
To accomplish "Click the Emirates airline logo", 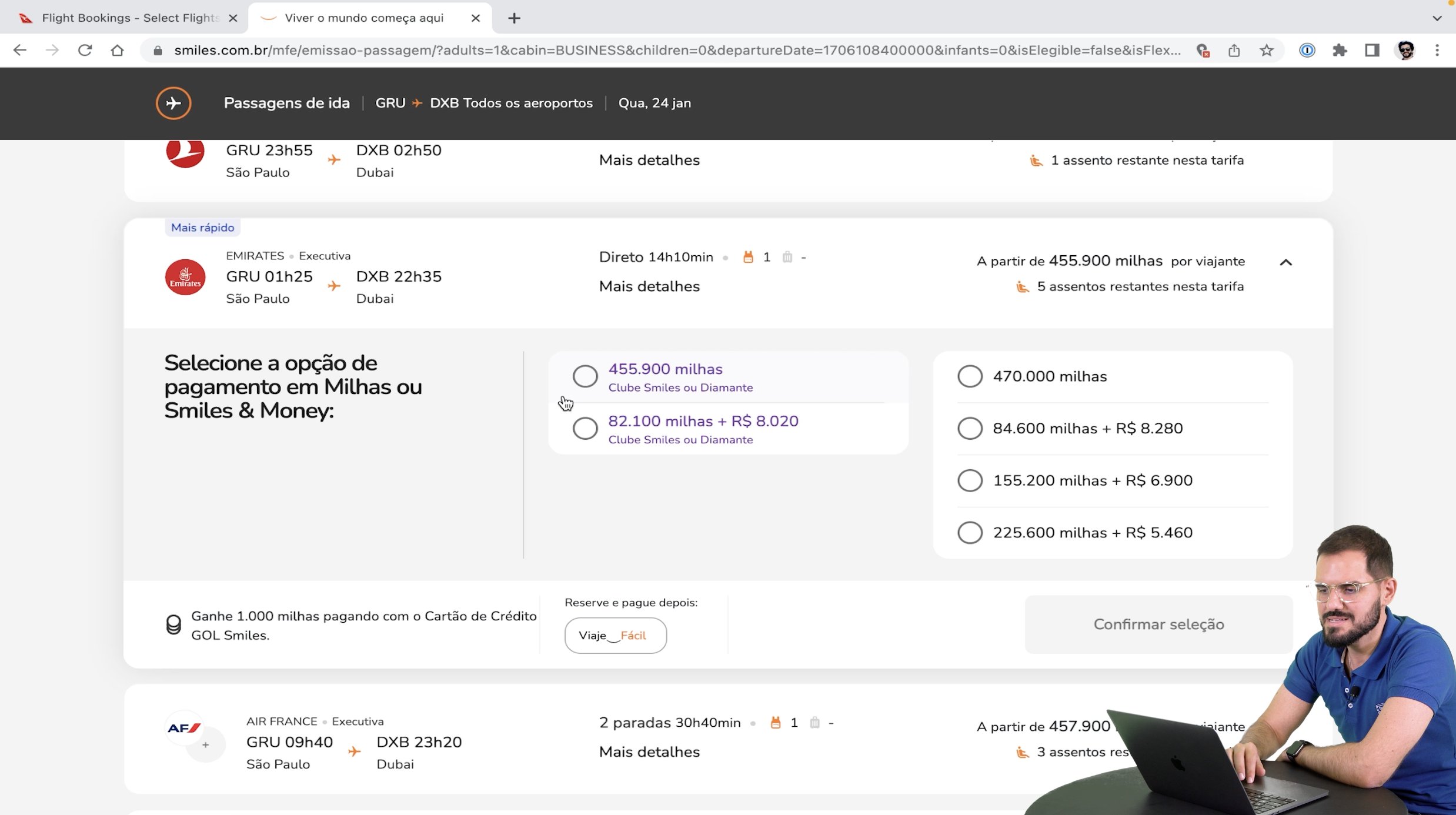I will pyautogui.click(x=185, y=277).
